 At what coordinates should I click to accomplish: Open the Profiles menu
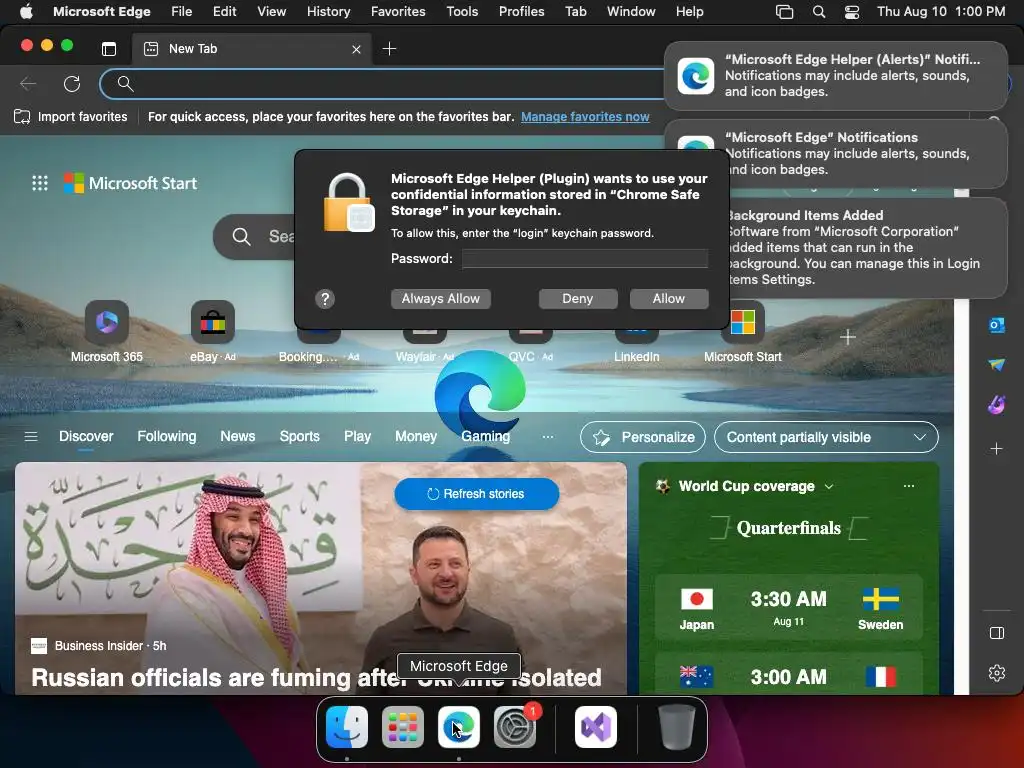pyautogui.click(x=521, y=11)
